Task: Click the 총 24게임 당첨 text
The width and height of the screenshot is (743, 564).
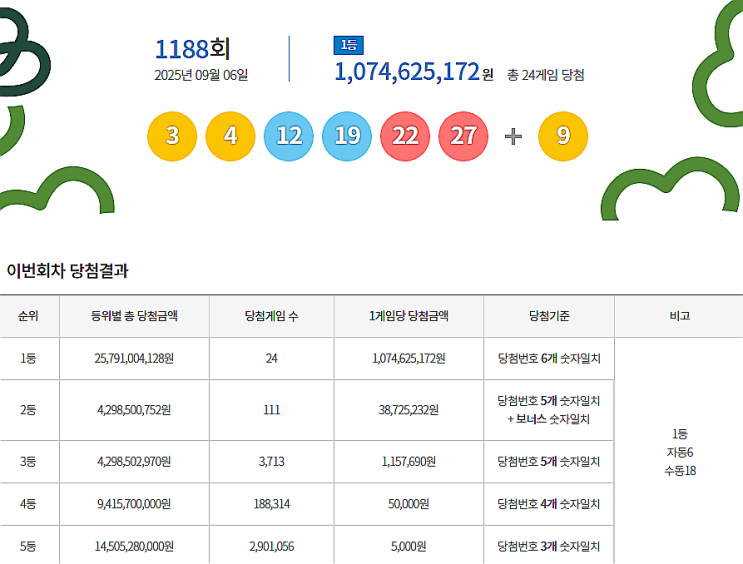Action: (x=545, y=75)
